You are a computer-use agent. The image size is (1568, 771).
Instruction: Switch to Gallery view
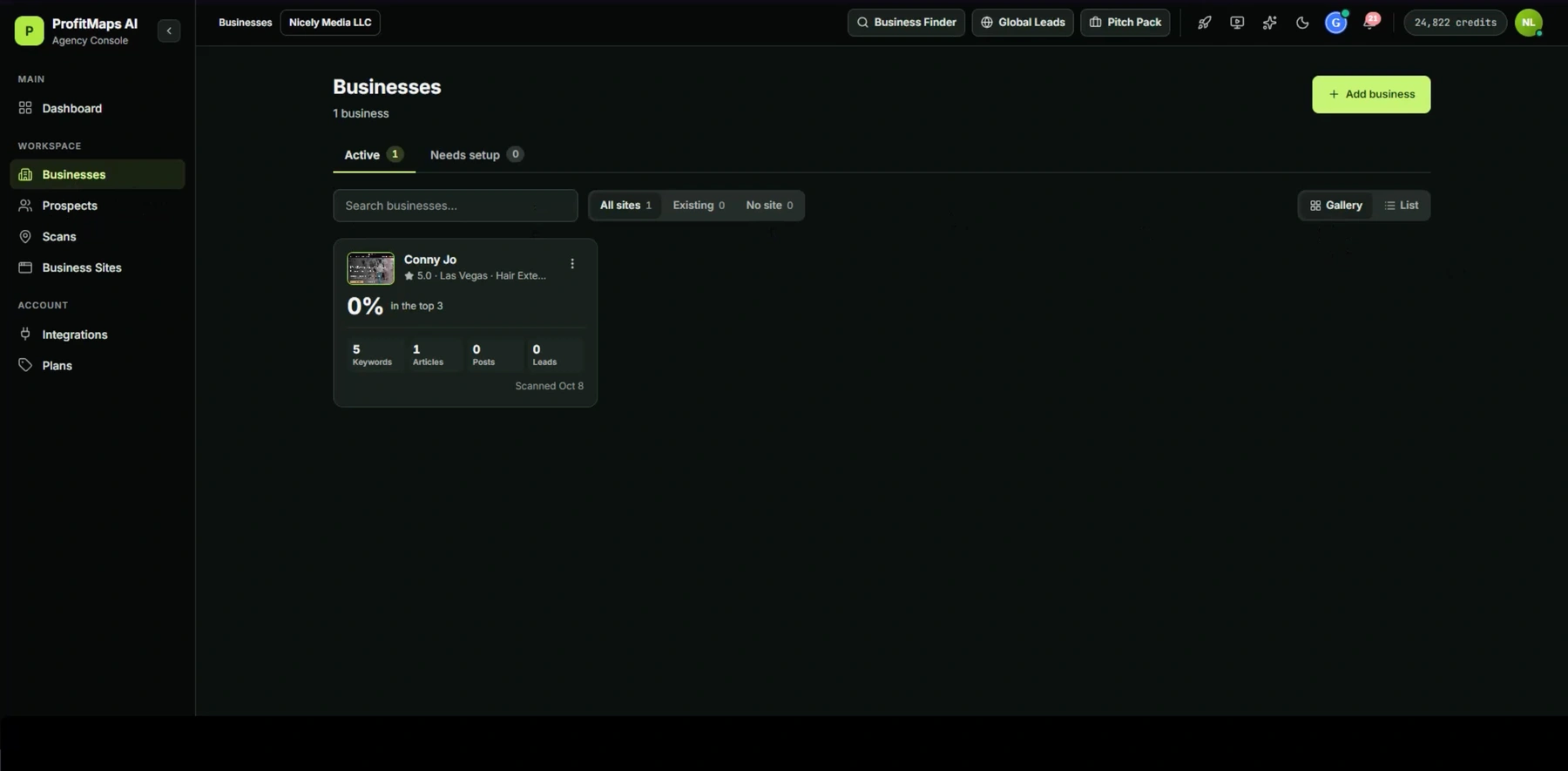tap(1336, 206)
